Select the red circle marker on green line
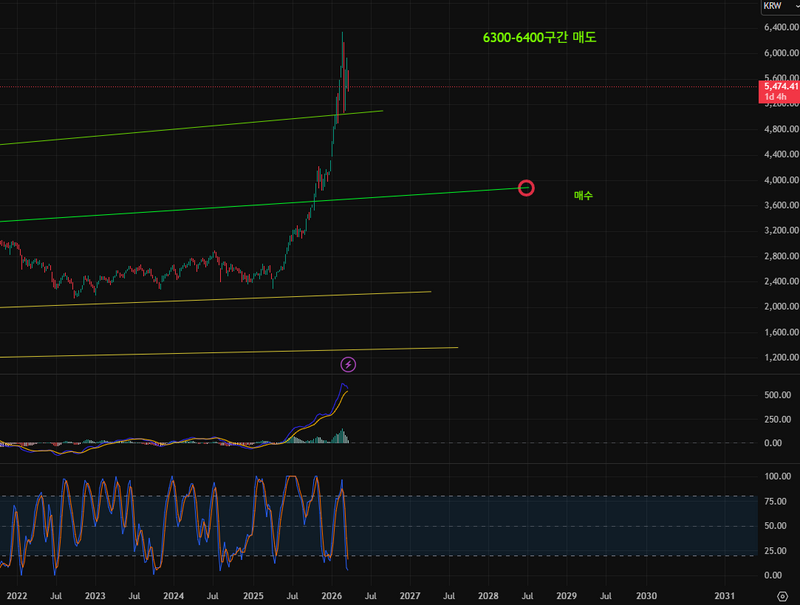Viewport: 800px width, 605px height. [526, 188]
